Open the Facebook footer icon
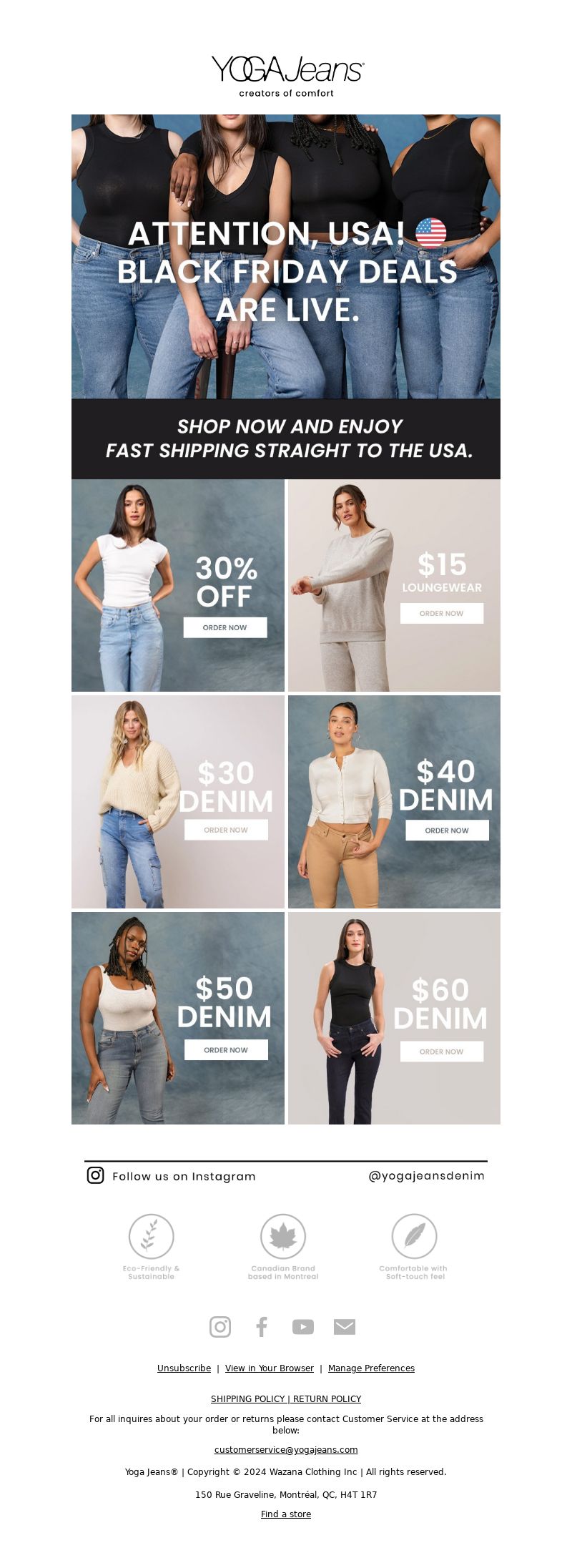The width and height of the screenshot is (572, 1568). click(262, 1327)
